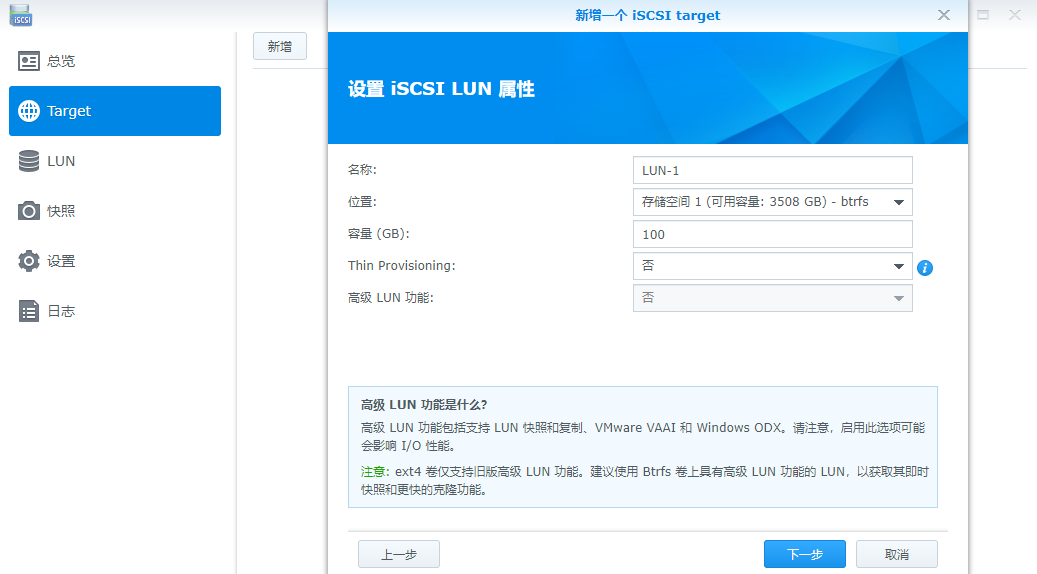The height and width of the screenshot is (574, 1037).
Task: Close the iSCSI Manager main window
Action: 1014,15
